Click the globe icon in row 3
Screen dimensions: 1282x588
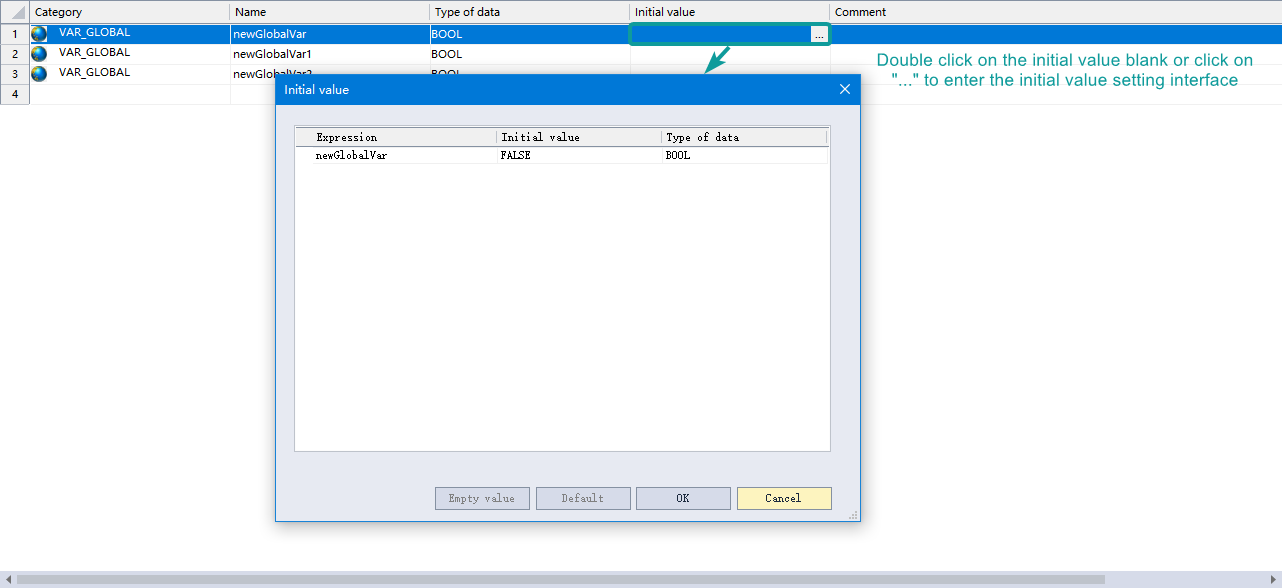click(x=39, y=74)
